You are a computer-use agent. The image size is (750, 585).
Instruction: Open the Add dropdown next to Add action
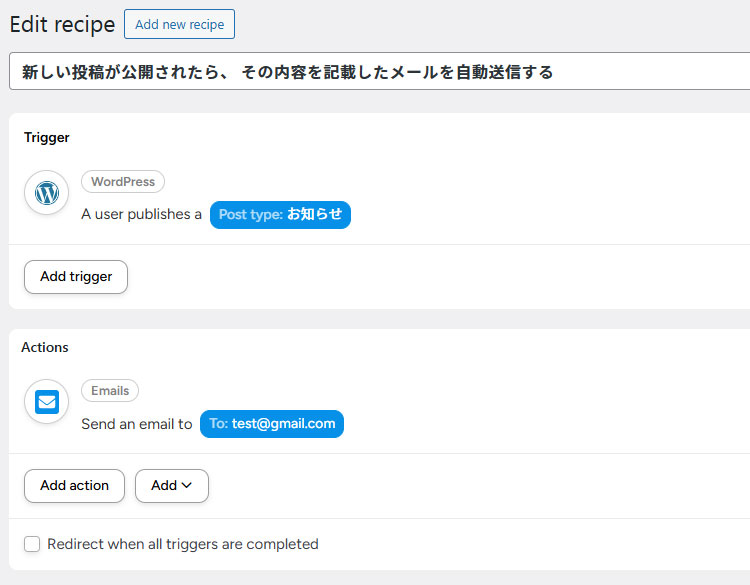[171, 486]
